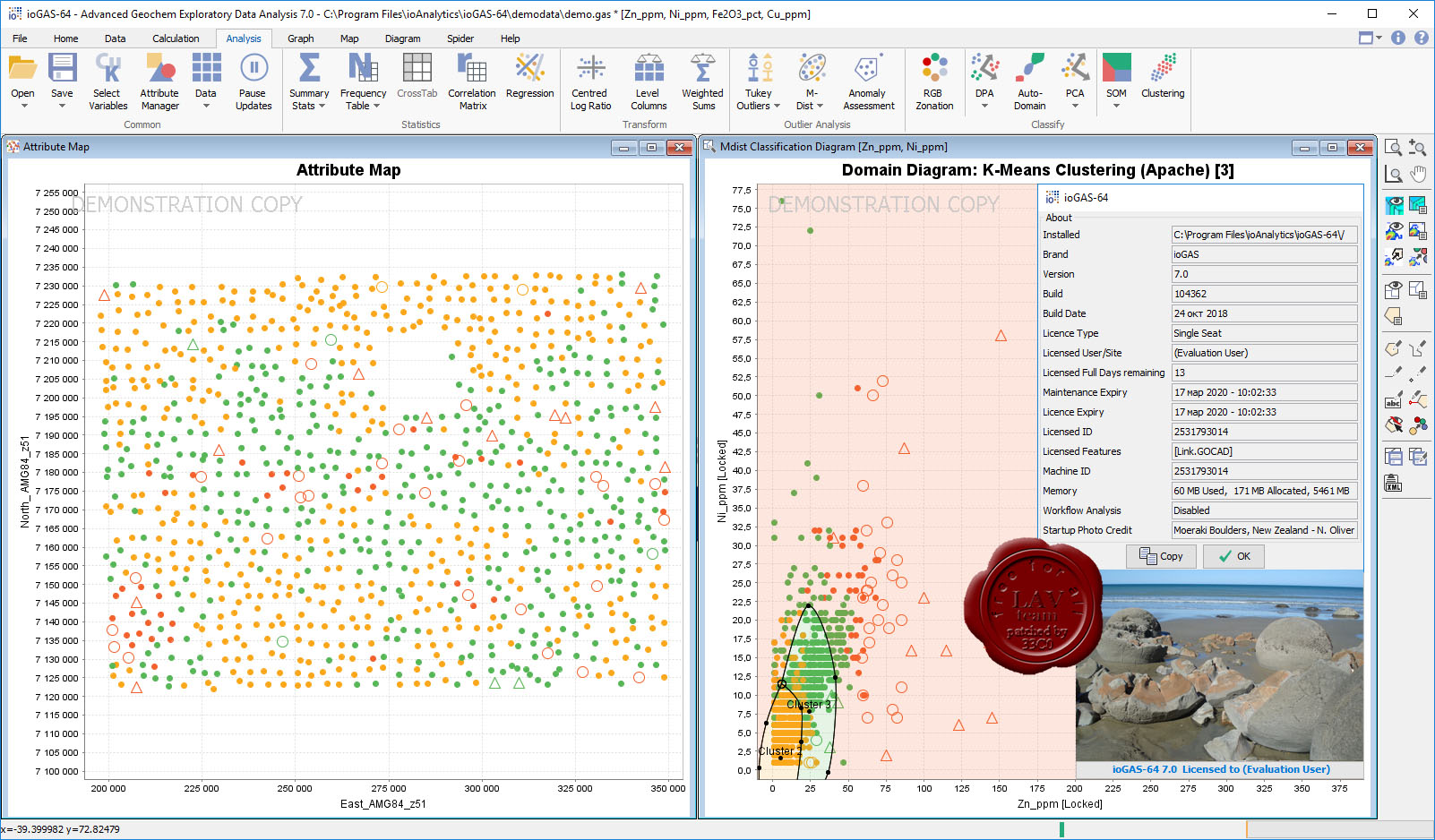The height and width of the screenshot is (840, 1435).
Task: Open the Map ribbon tab
Action: (349, 39)
